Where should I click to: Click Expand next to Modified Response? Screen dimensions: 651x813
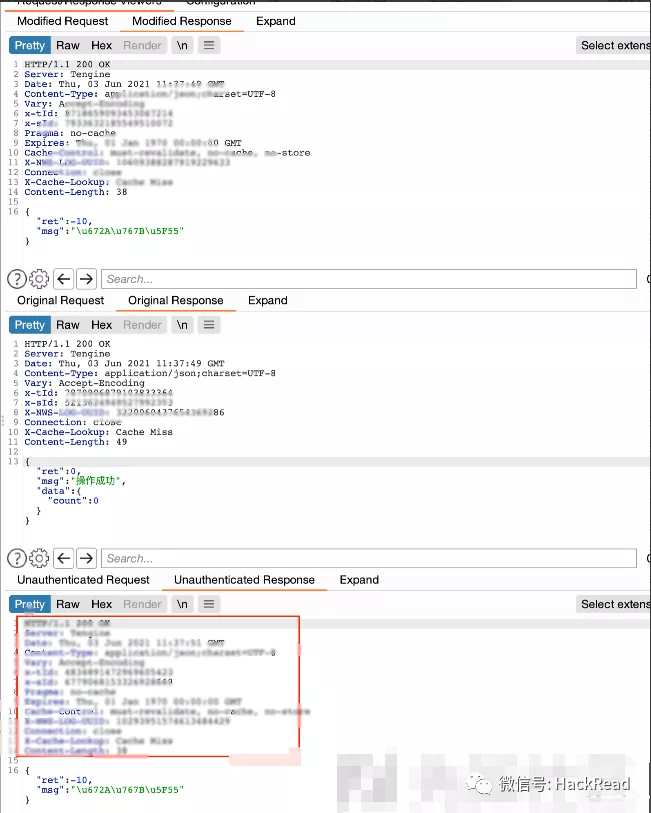[276, 21]
